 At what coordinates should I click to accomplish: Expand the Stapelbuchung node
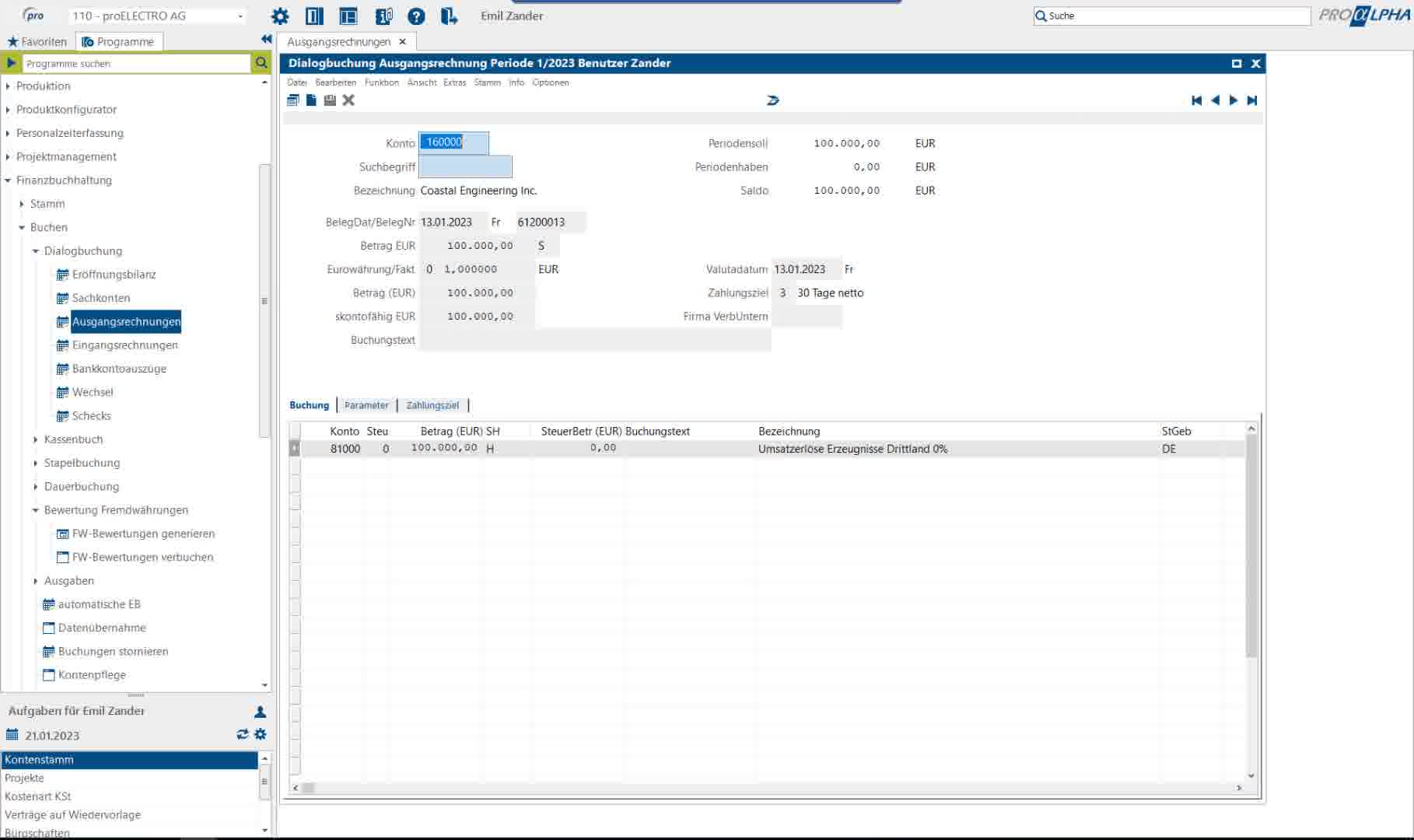36,463
